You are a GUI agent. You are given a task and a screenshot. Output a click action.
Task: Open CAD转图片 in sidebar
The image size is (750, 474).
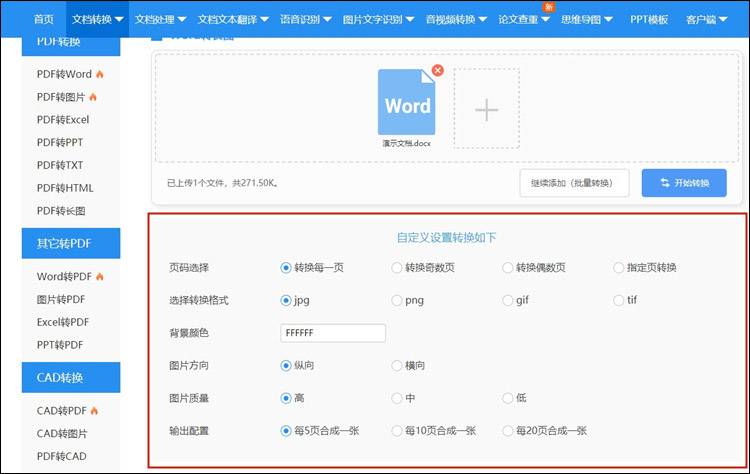click(x=62, y=433)
